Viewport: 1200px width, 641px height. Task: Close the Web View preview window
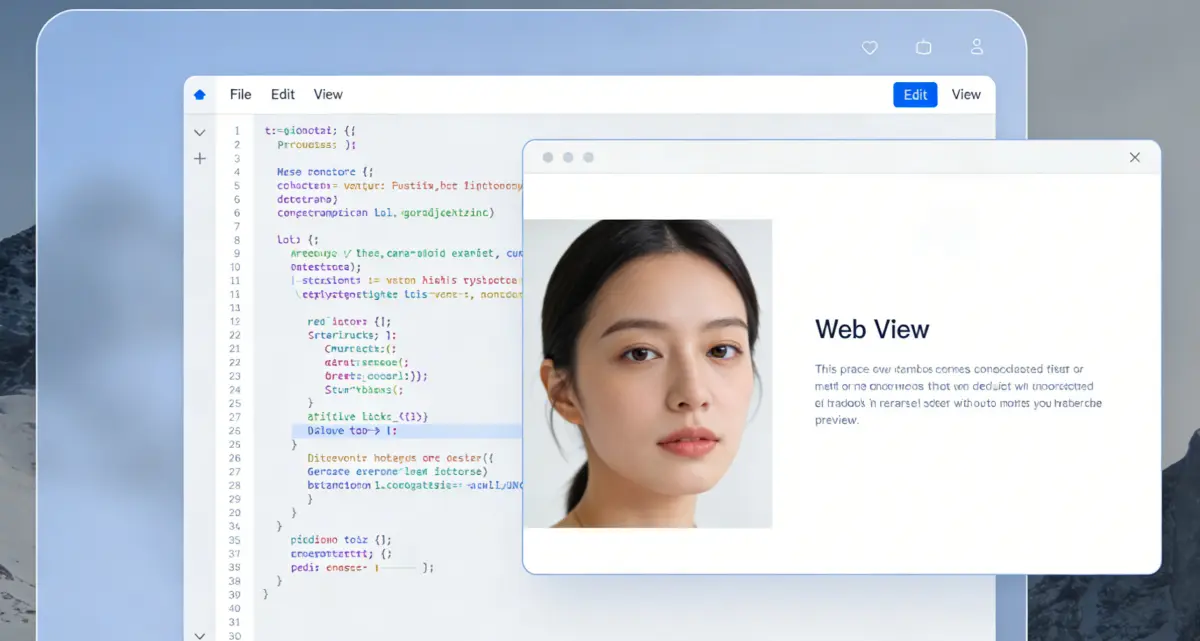pos(1135,157)
